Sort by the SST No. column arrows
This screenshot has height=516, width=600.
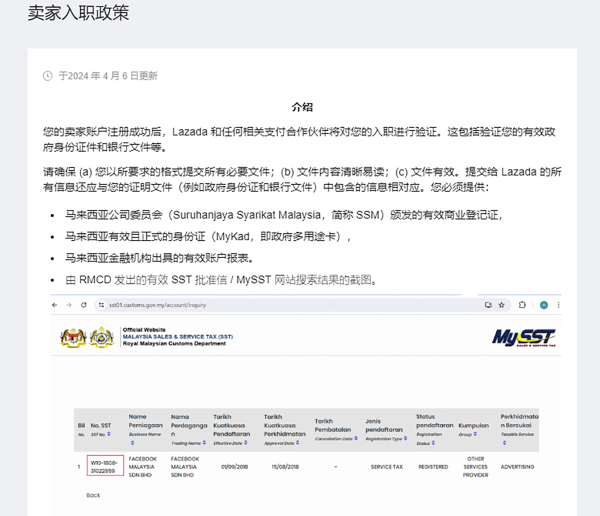[109, 434]
